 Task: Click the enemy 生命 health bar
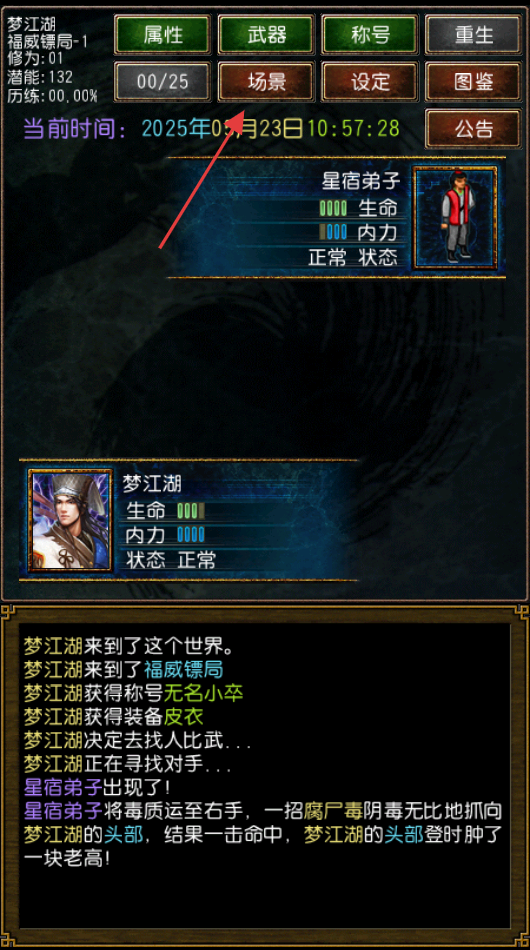pos(333,208)
